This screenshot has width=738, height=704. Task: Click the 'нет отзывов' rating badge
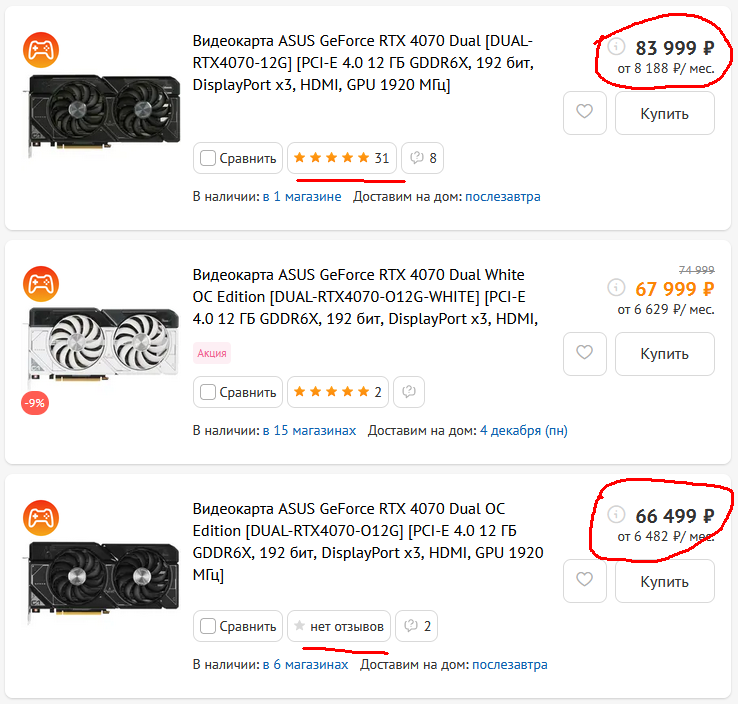[340, 626]
